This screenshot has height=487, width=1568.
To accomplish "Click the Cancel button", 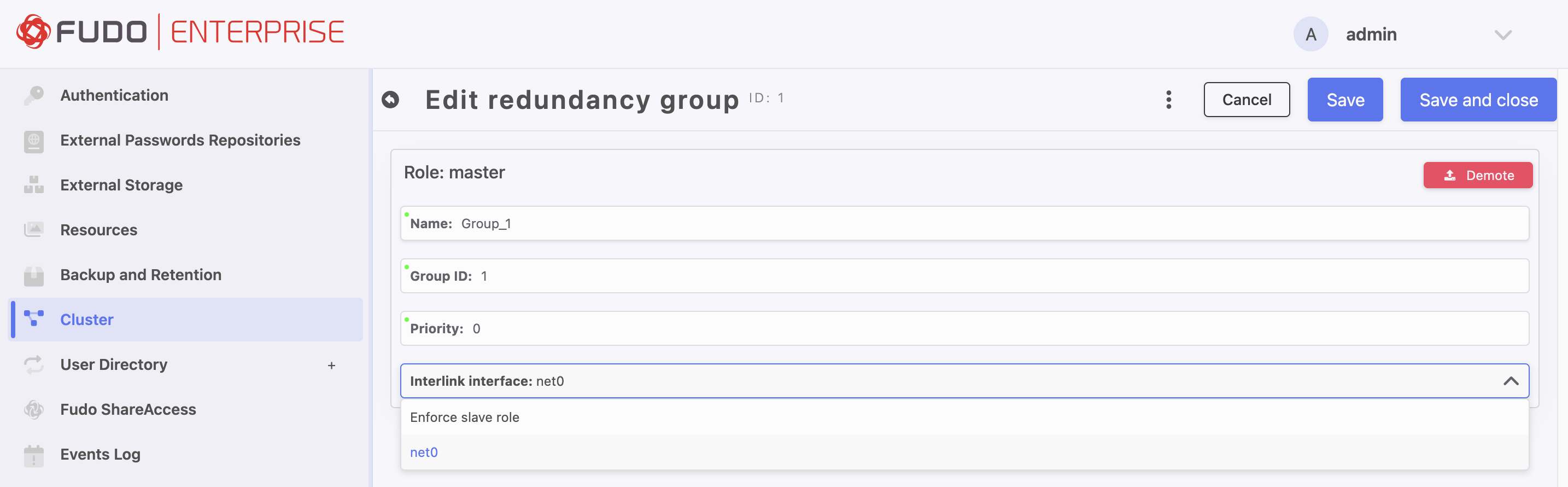I will pyautogui.click(x=1246, y=100).
